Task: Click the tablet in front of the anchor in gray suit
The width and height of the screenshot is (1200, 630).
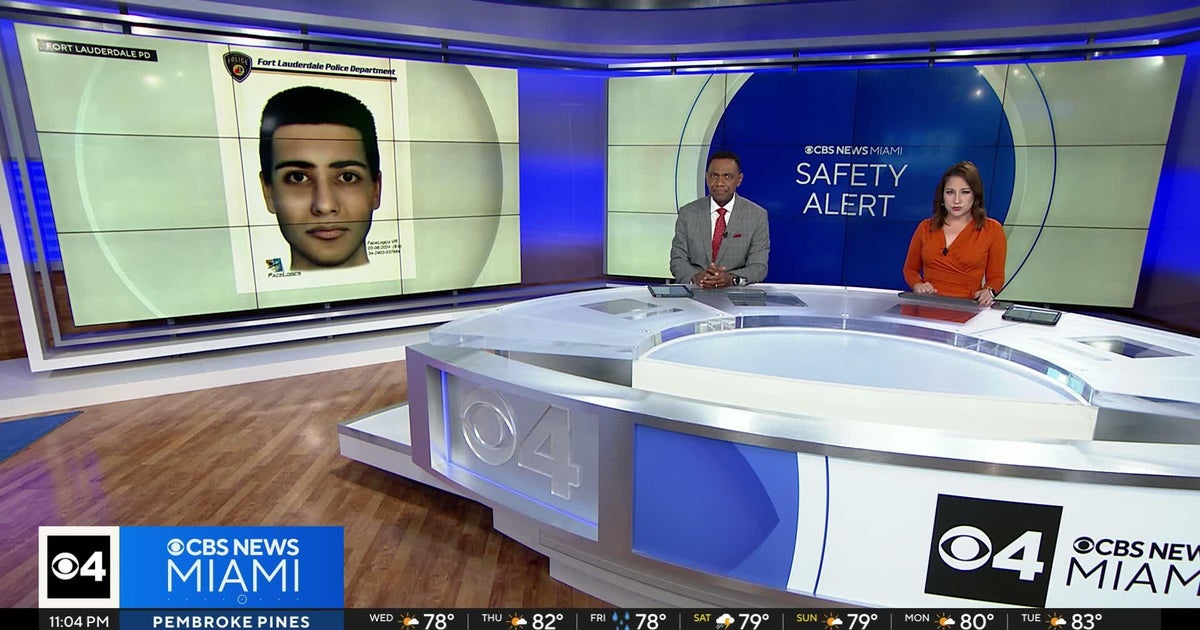Action: [670, 290]
